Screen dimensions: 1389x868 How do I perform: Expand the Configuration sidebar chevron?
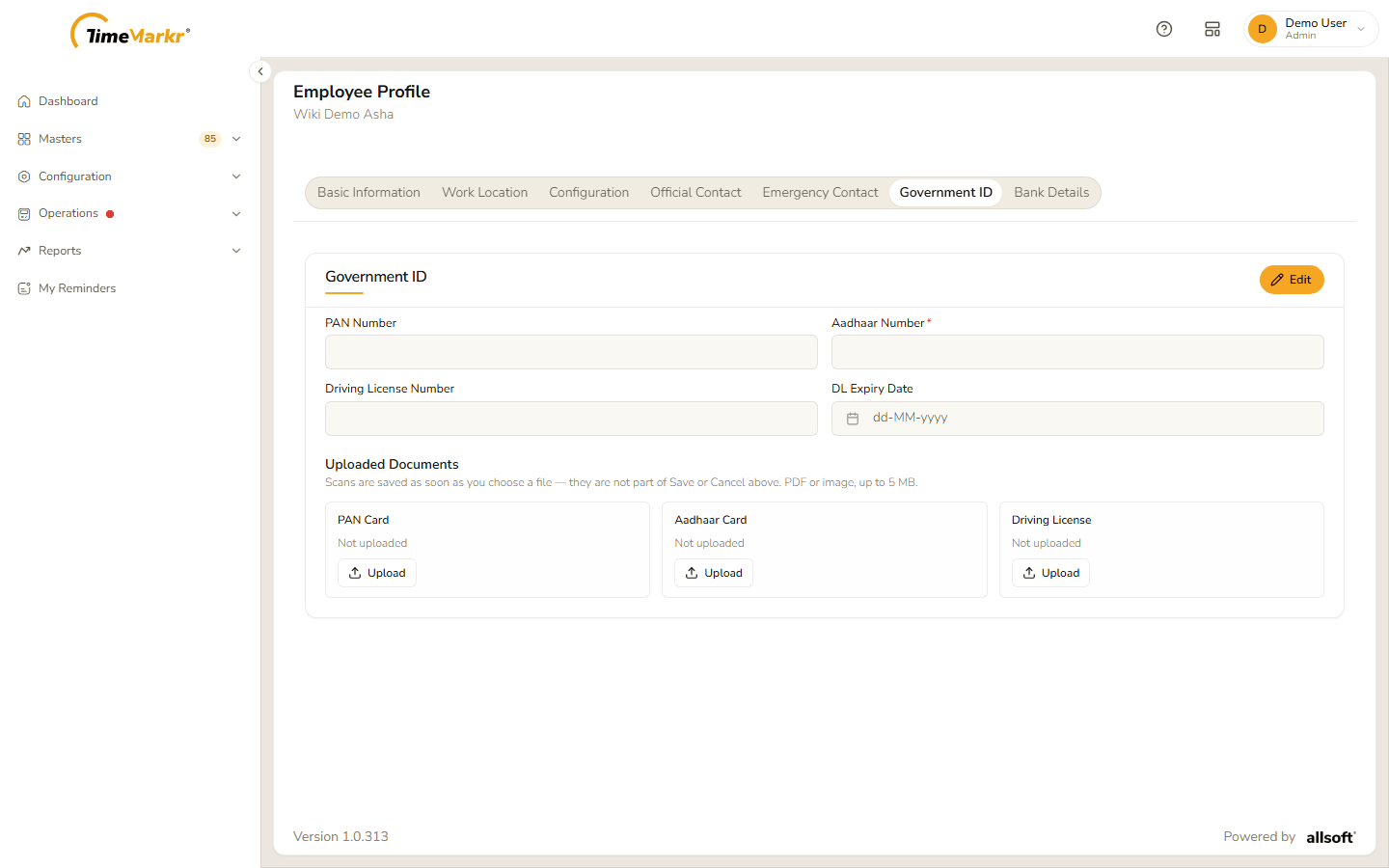click(x=236, y=176)
